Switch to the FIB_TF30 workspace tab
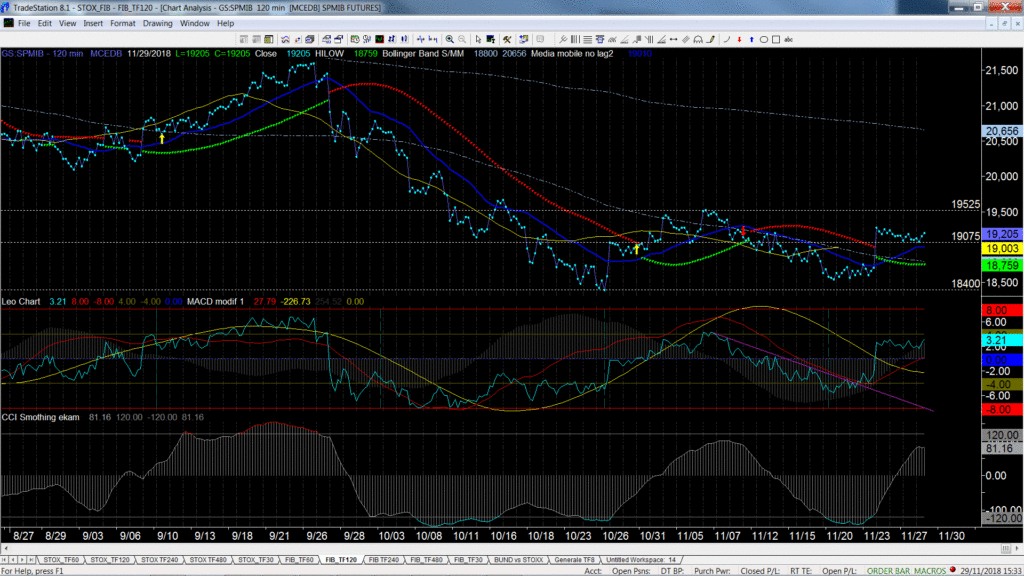This screenshot has width=1024, height=576. pos(468,560)
